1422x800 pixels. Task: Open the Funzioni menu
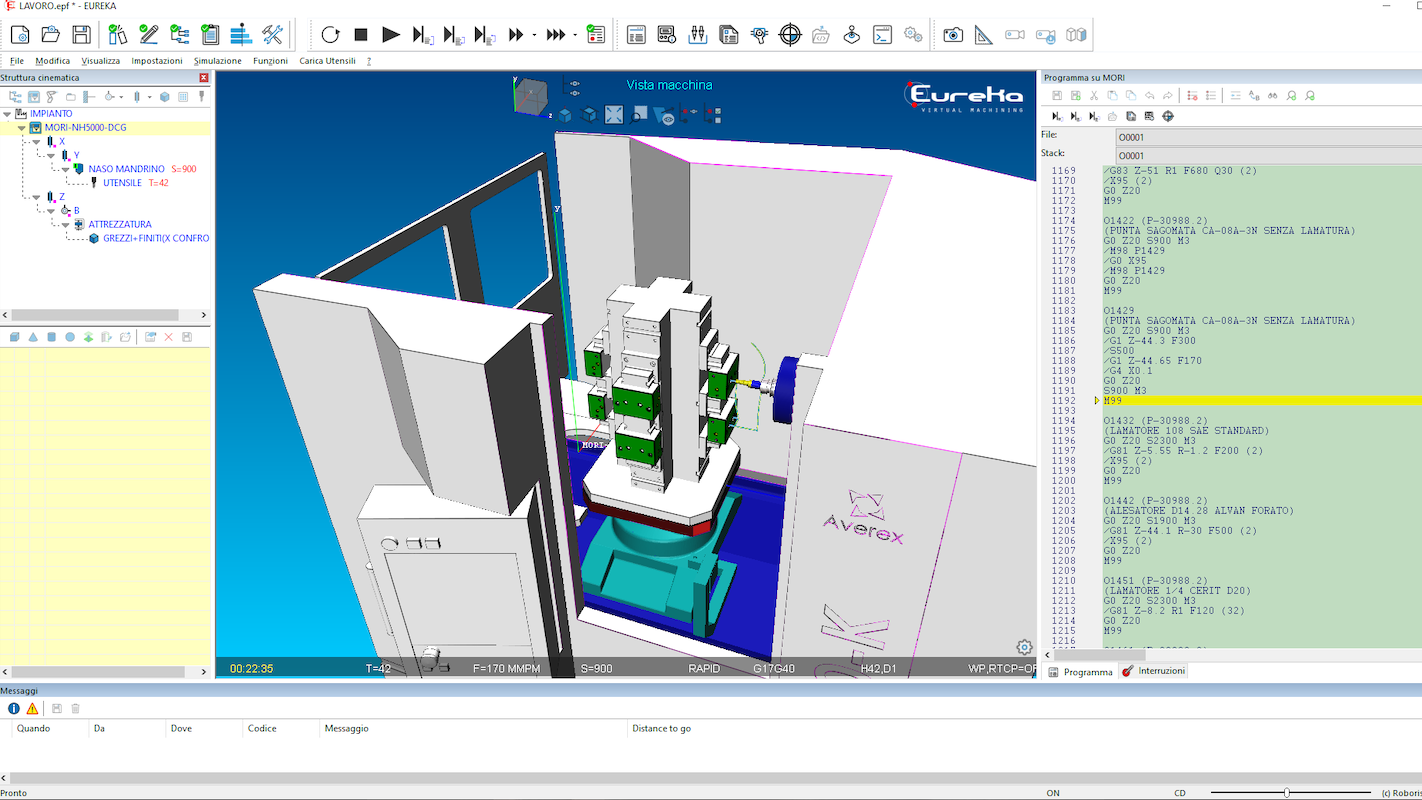point(270,61)
